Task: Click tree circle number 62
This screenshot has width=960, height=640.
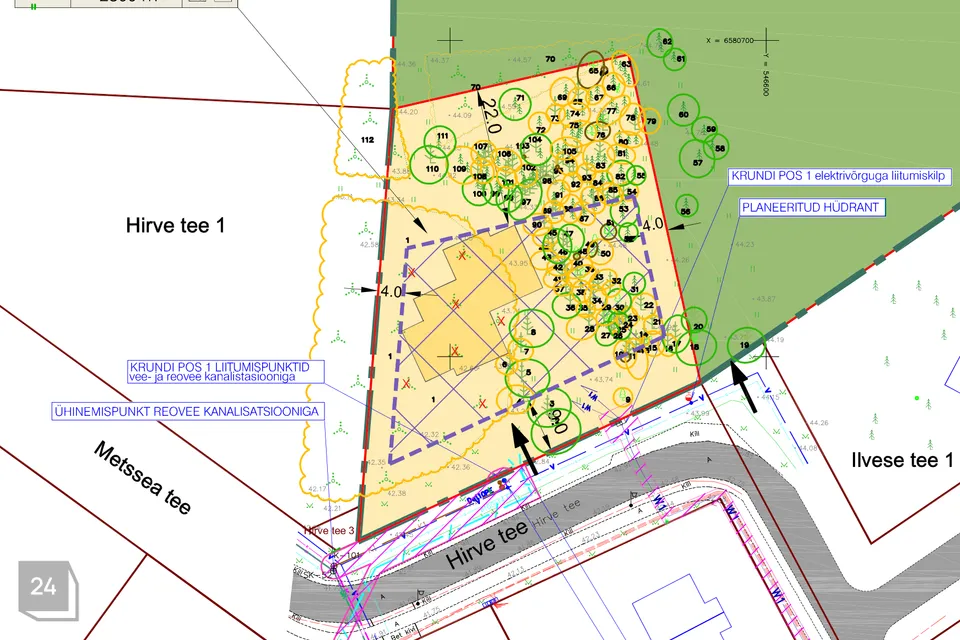Action: (660, 42)
